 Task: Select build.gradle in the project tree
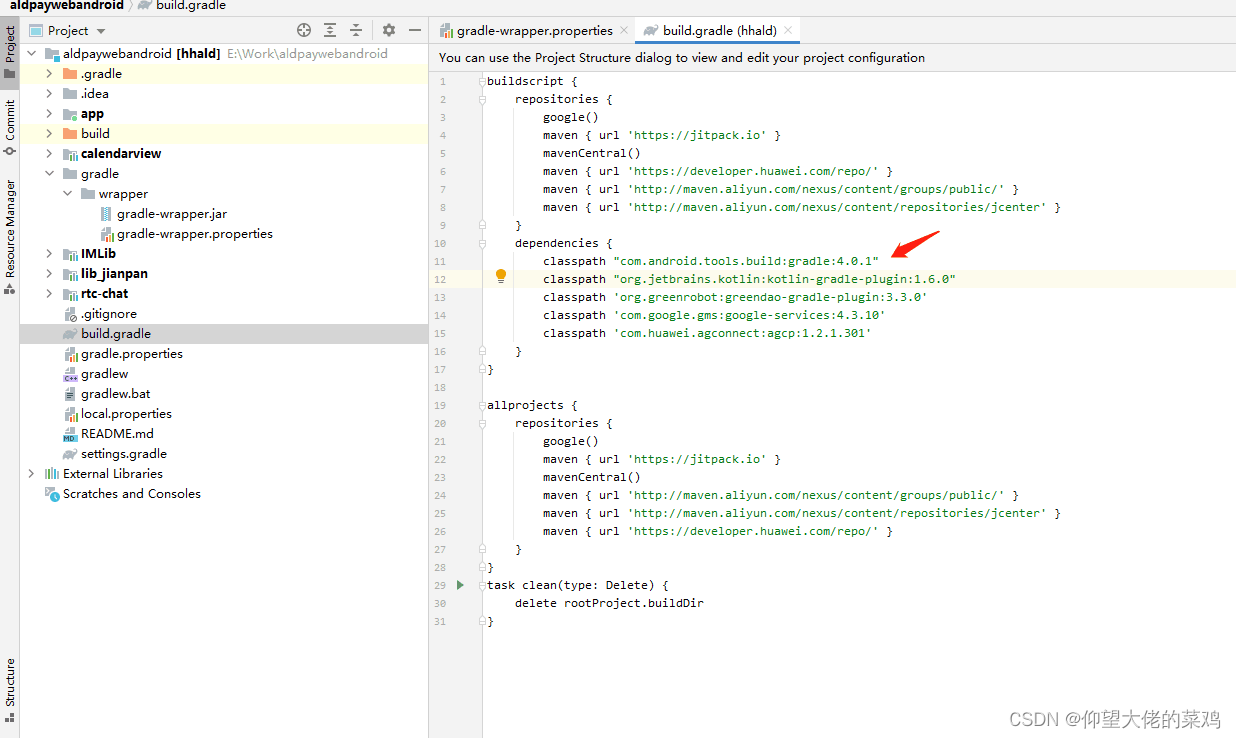pos(116,333)
